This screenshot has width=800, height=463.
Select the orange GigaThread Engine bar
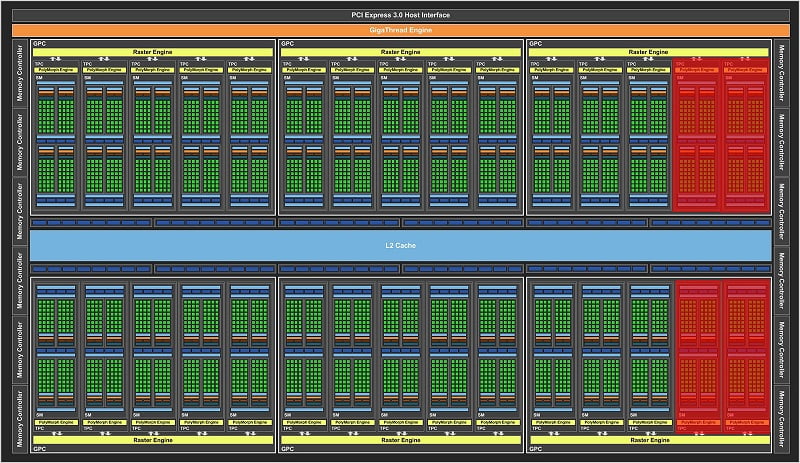coord(400,31)
